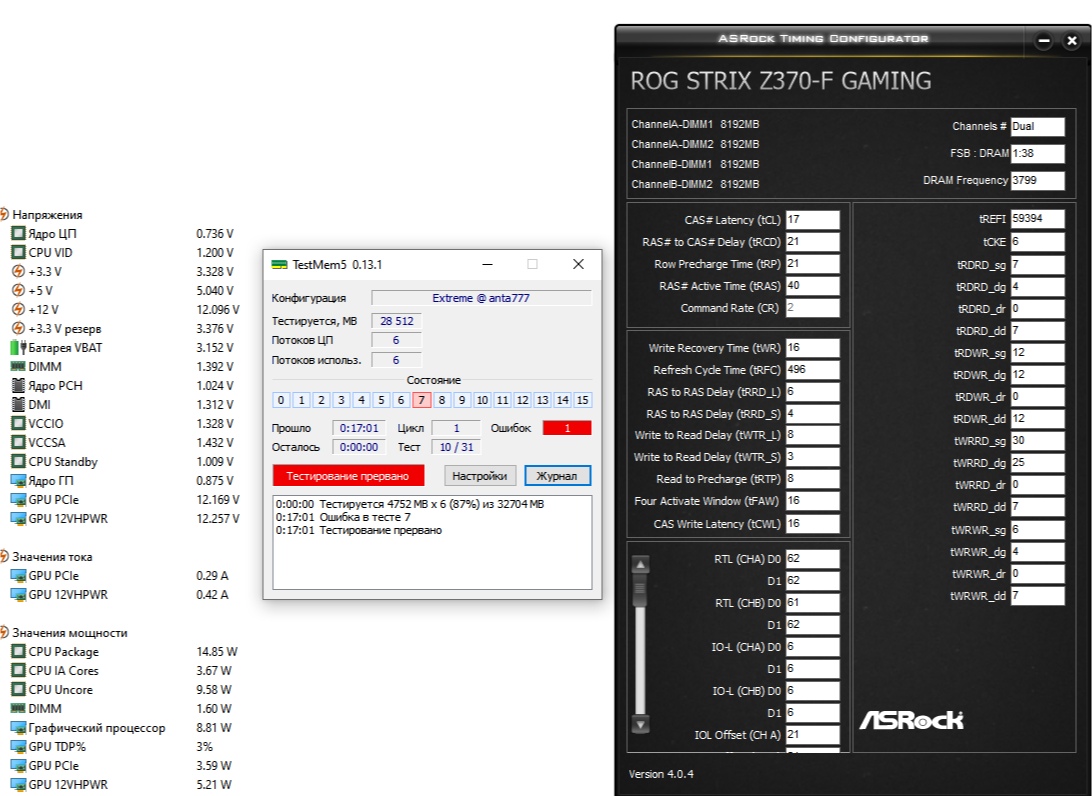1092x796 pixels.
Task: Click the Тестируется, МБ value 28 512
Action: coord(396,321)
